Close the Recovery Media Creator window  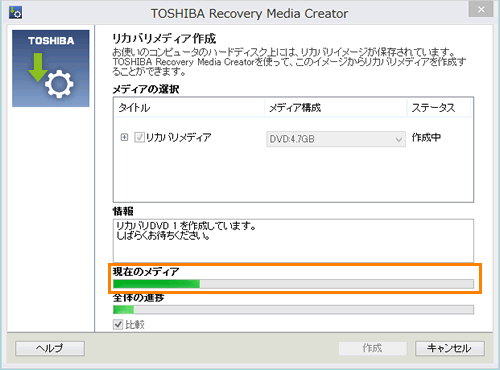coord(481,9)
